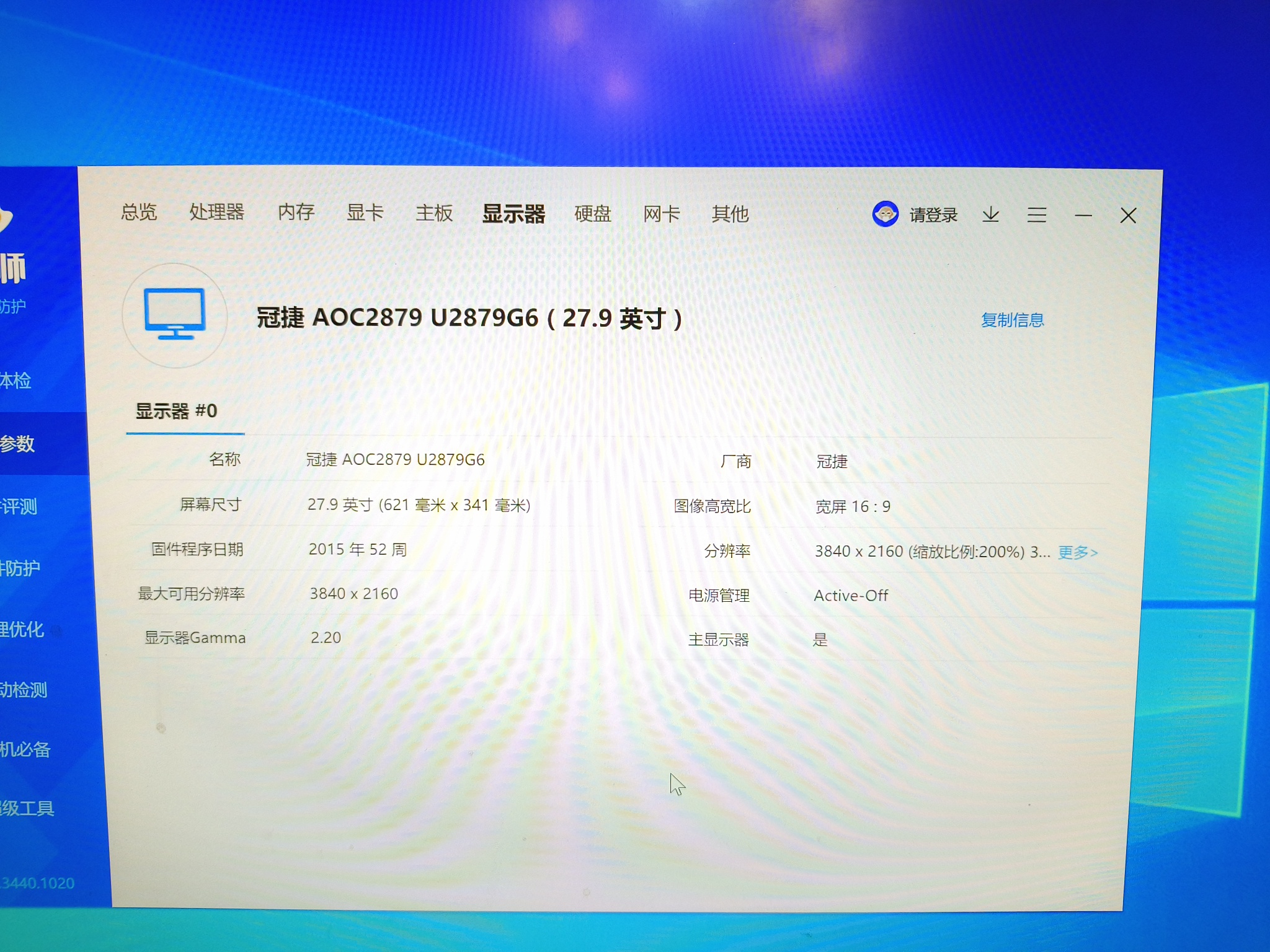The height and width of the screenshot is (952, 1270).
Task: Click the 最大可用分辨率 label
Action: click(191, 593)
